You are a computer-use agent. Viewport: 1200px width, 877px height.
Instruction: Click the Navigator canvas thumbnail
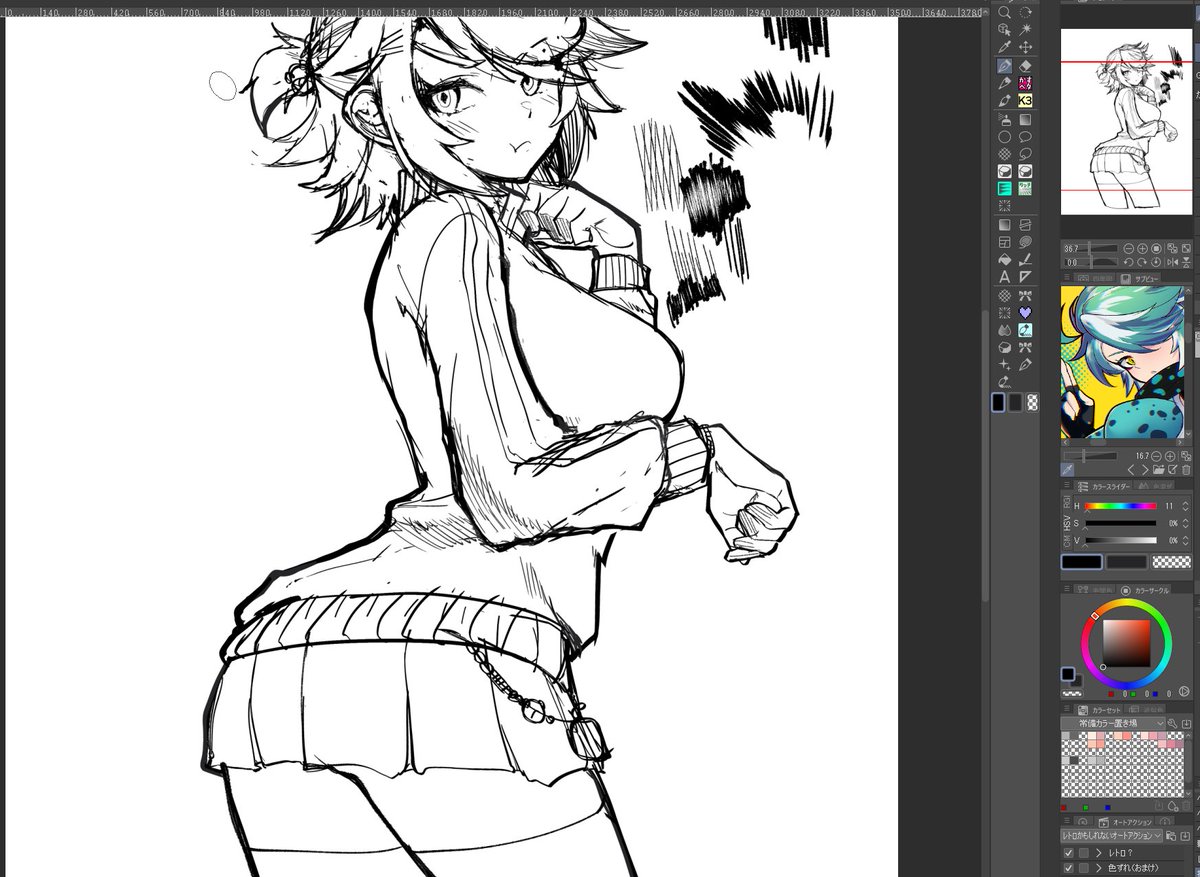[x=1128, y=121]
